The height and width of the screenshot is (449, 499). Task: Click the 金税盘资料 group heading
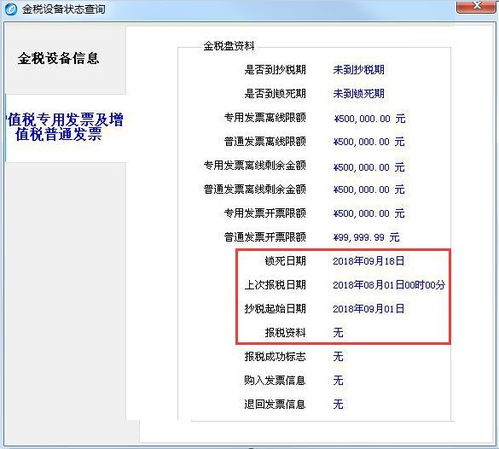(229, 46)
